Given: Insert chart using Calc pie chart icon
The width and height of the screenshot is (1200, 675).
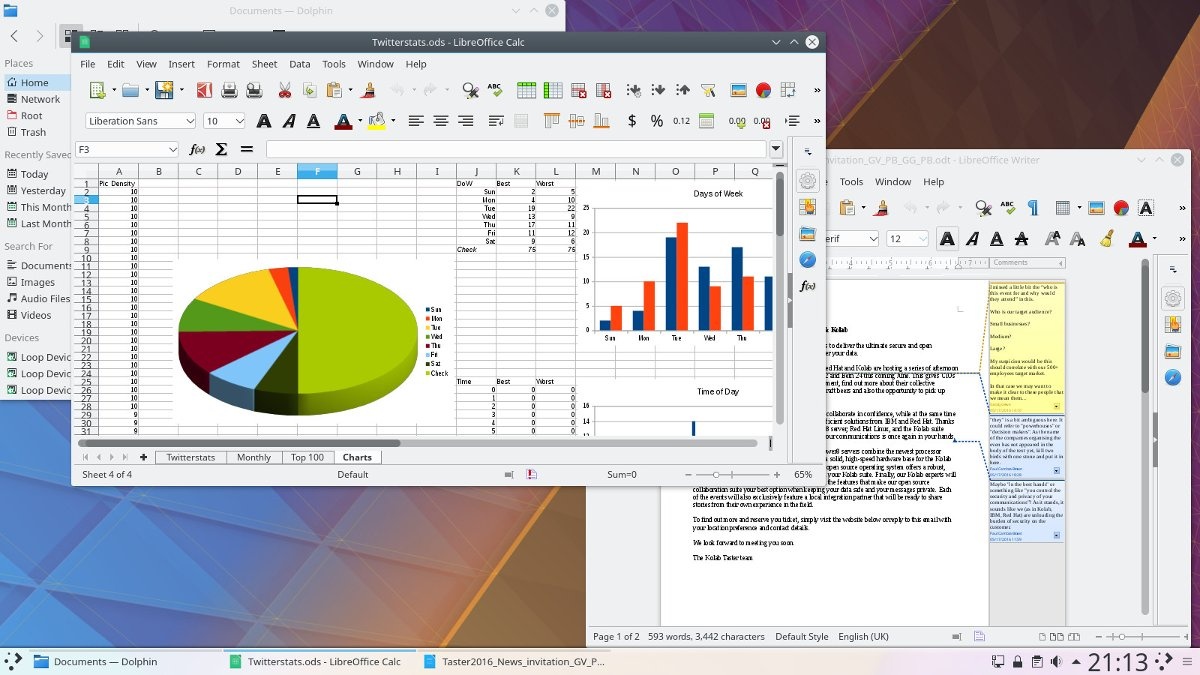Looking at the screenshot, I should click(763, 90).
